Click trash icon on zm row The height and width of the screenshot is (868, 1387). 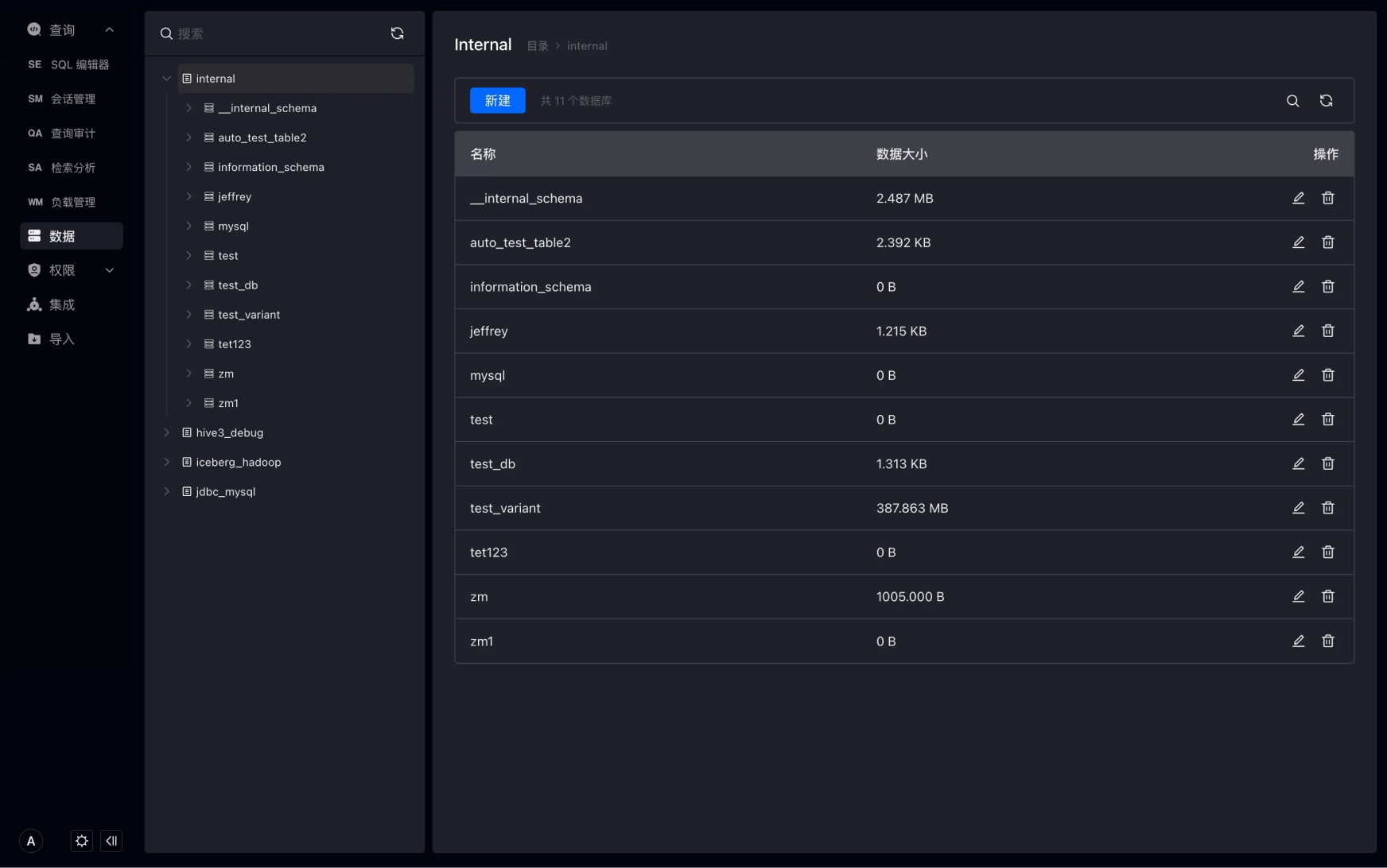pyautogui.click(x=1328, y=596)
